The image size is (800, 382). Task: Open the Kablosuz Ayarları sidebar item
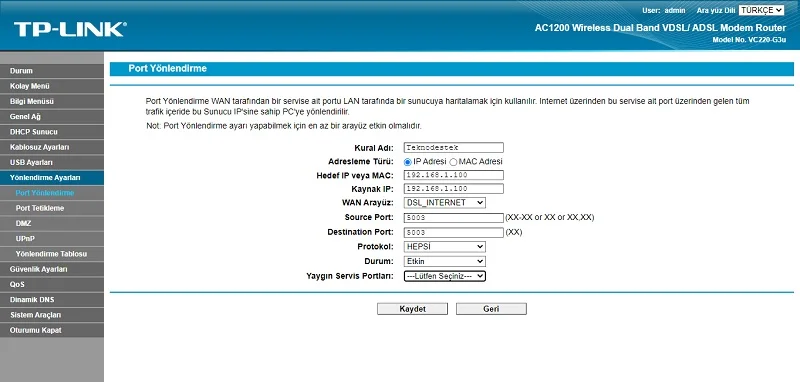(52, 147)
